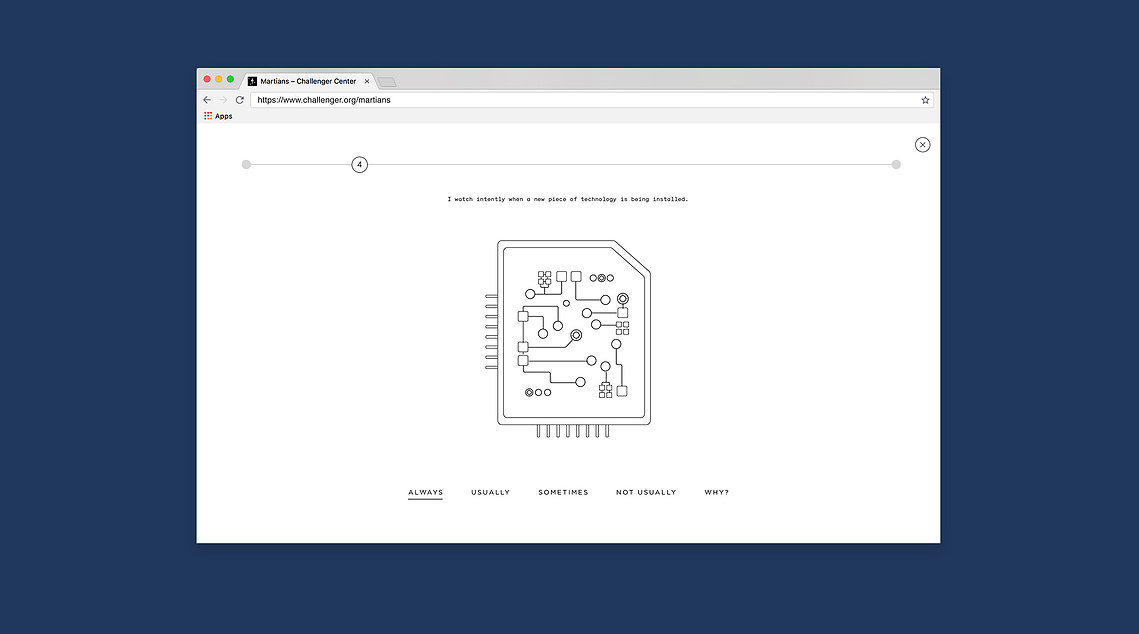Image resolution: width=1139 pixels, height=634 pixels.
Task: Click progress step marker 4
Action: point(360,165)
